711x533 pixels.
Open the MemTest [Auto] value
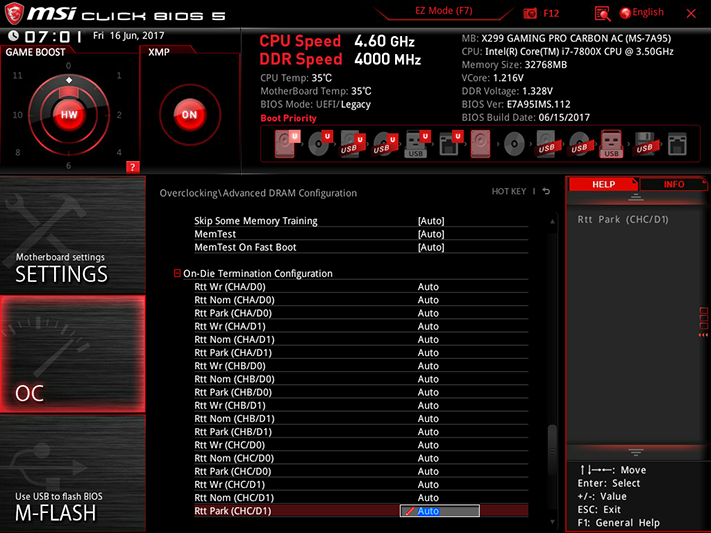(x=431, y=234)
